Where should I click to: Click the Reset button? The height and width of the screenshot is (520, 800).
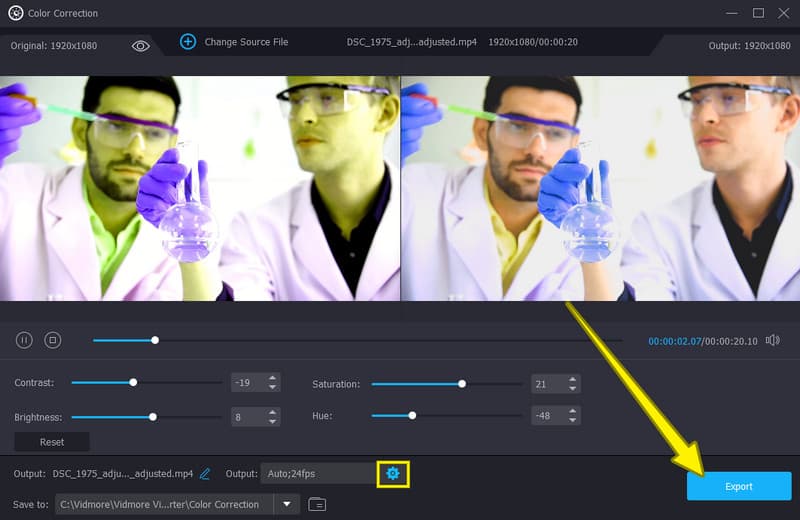tap(52, 442)
